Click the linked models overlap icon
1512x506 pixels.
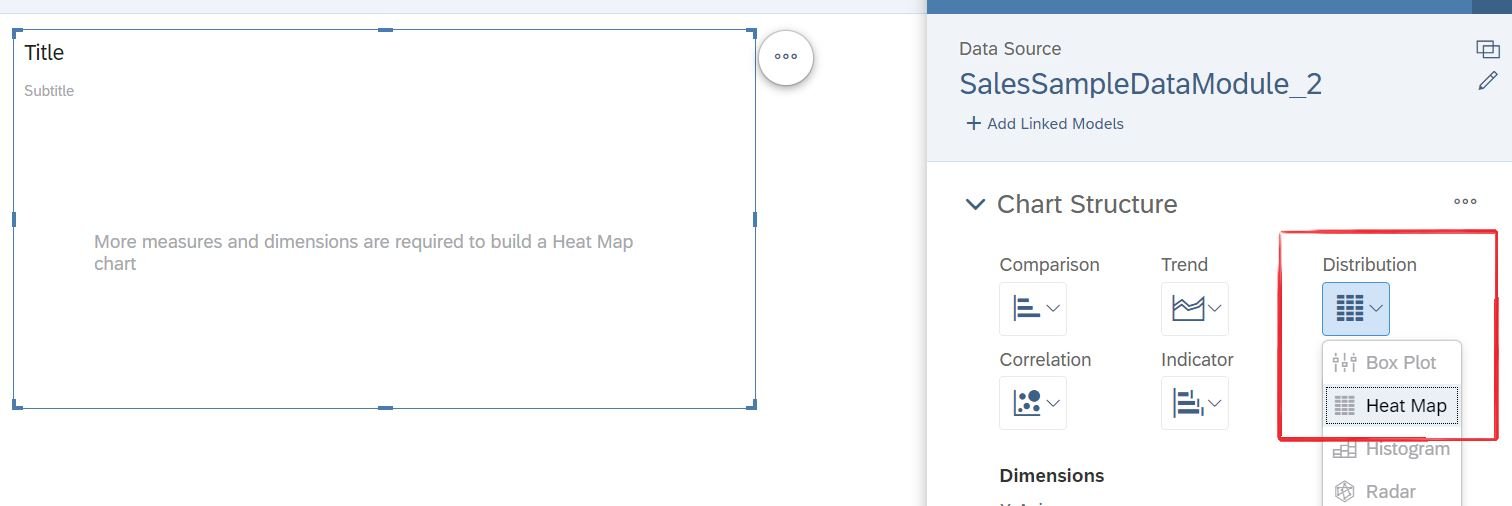coord(1488,49)
